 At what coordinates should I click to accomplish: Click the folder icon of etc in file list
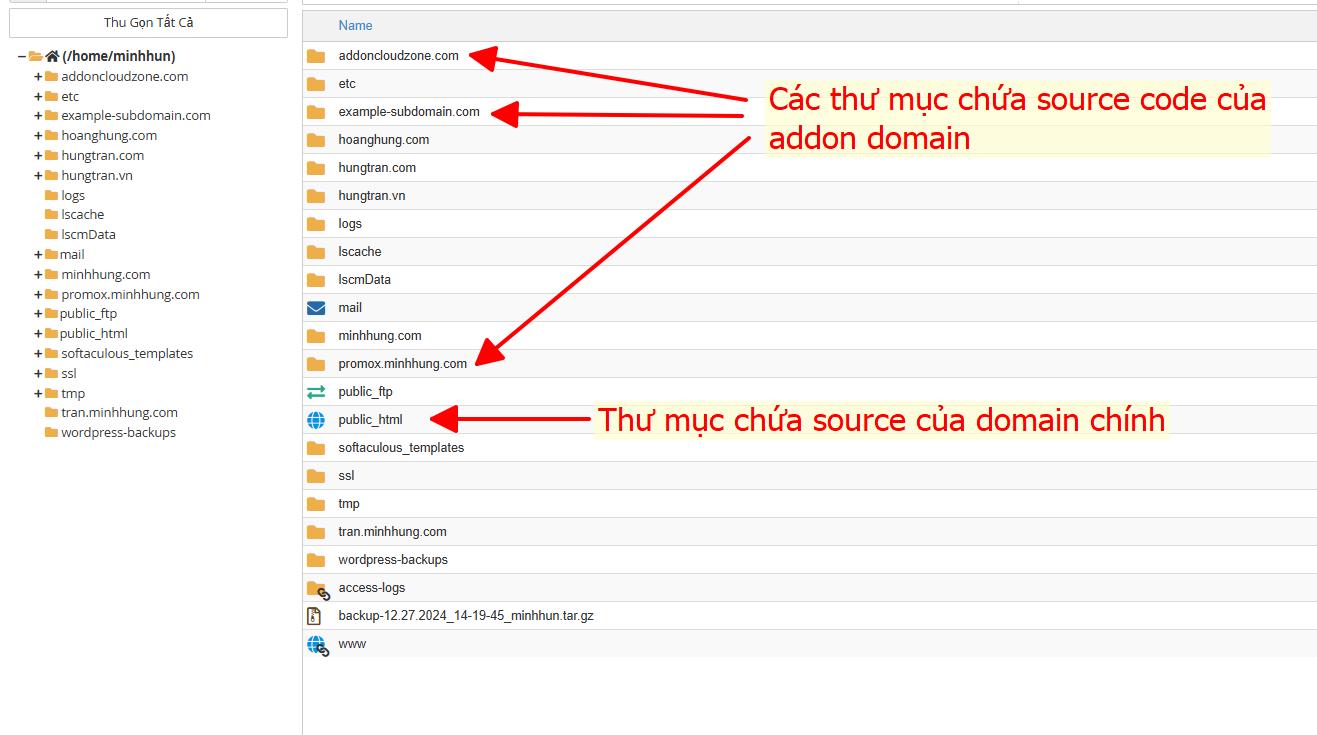[x=316, y=84]
